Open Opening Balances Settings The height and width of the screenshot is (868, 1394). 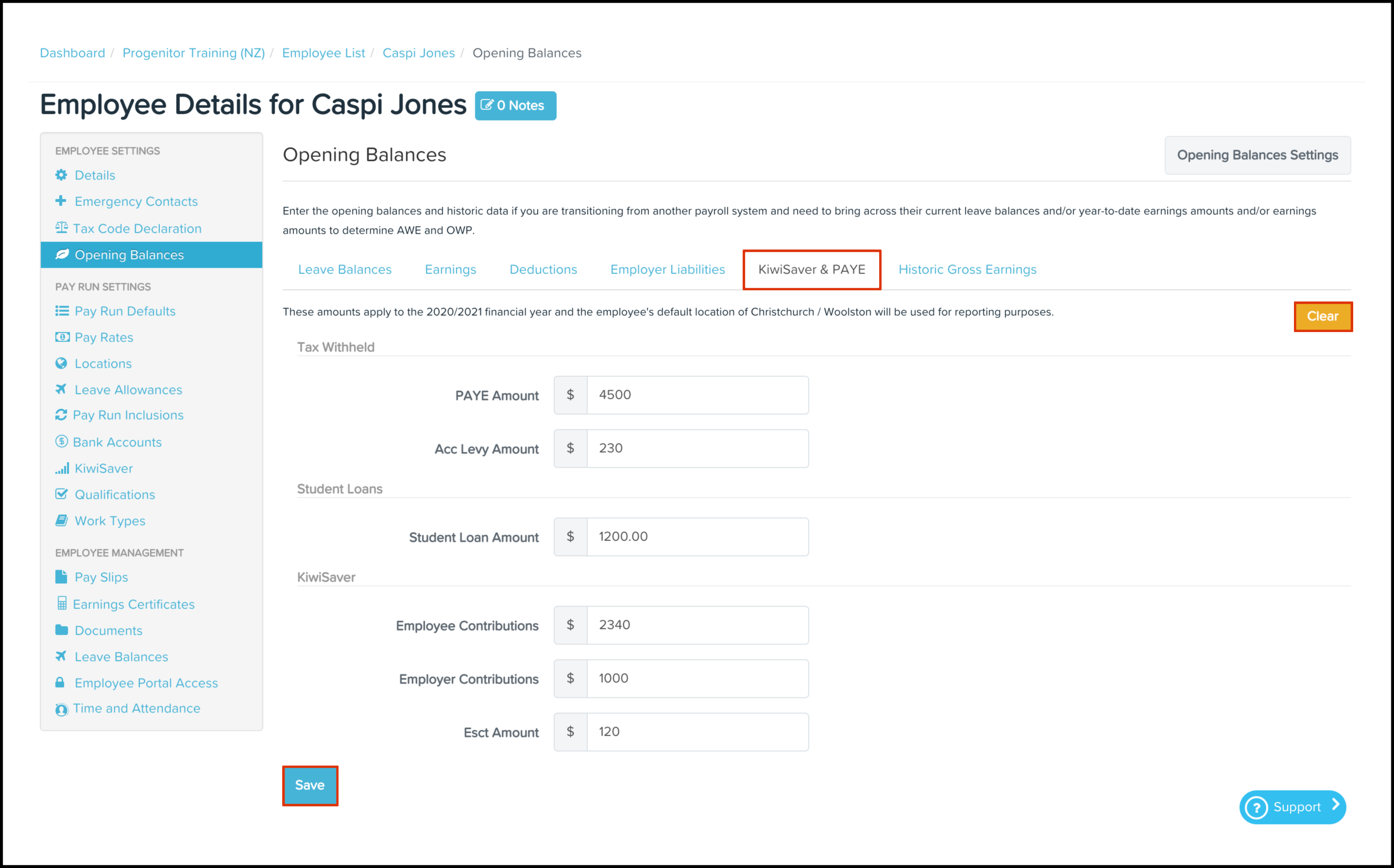pos(1258,155)
